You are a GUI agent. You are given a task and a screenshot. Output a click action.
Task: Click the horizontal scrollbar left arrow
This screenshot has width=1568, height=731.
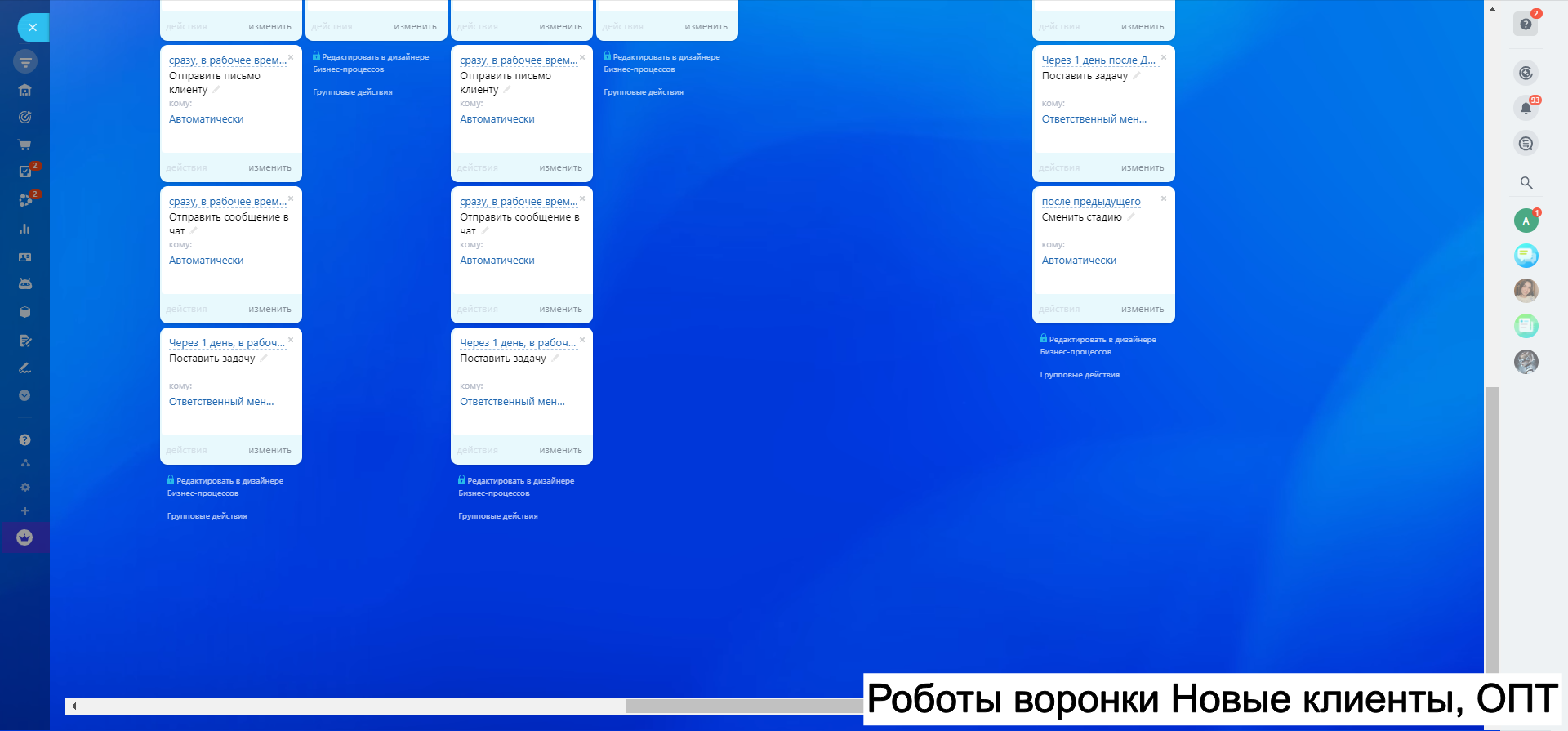pos(73,706)
